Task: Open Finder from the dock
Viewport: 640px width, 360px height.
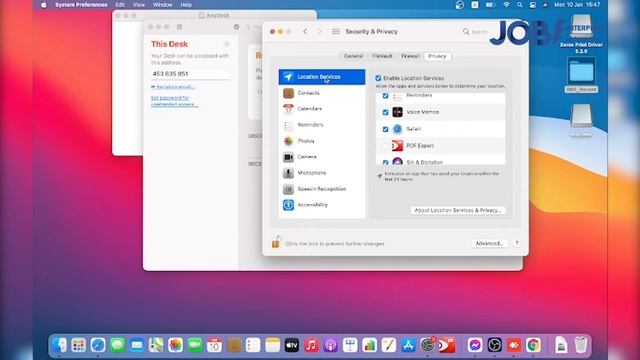Action: click(59, 345)
